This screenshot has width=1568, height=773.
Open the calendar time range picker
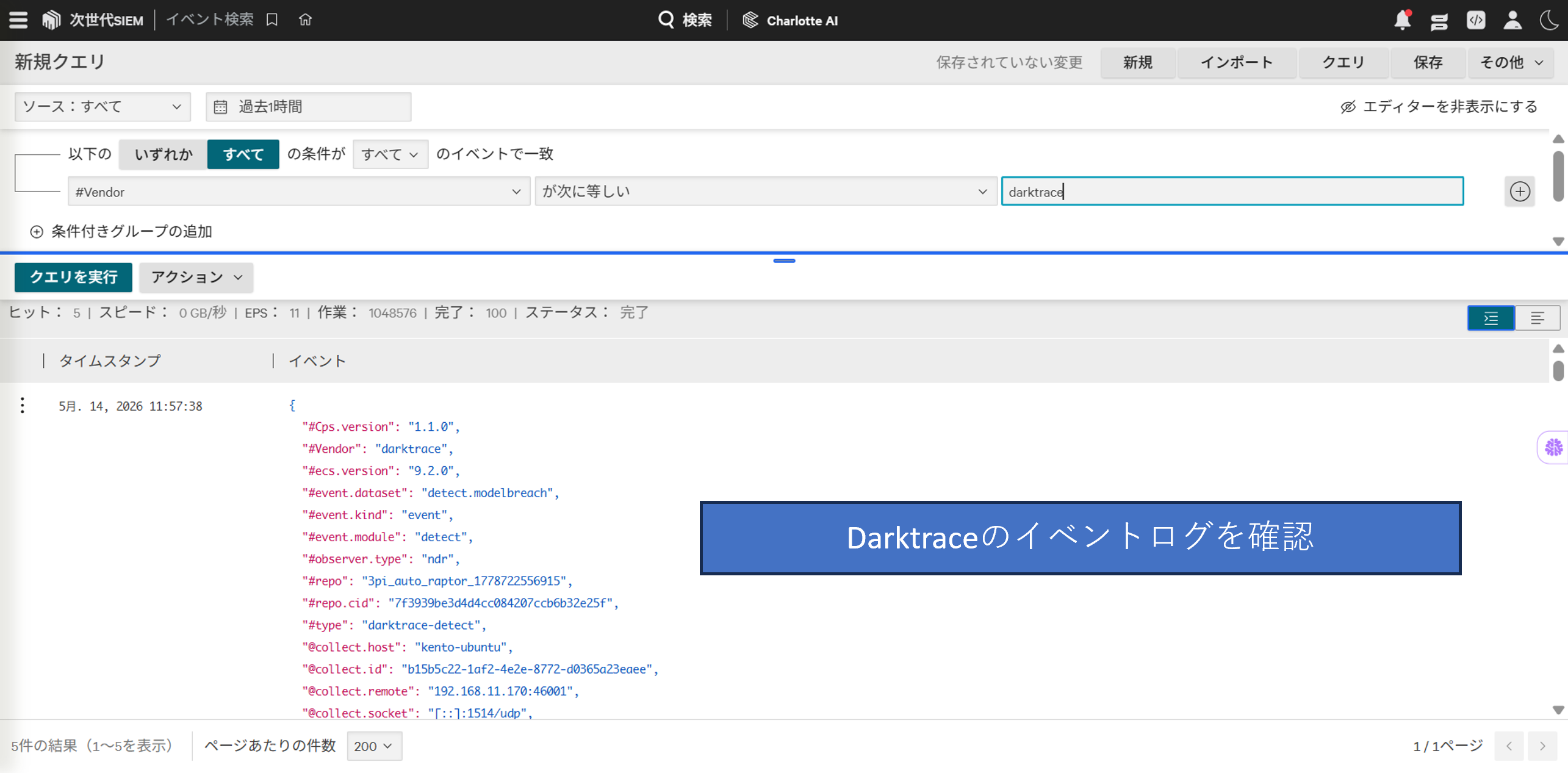[x=220, y=107]
